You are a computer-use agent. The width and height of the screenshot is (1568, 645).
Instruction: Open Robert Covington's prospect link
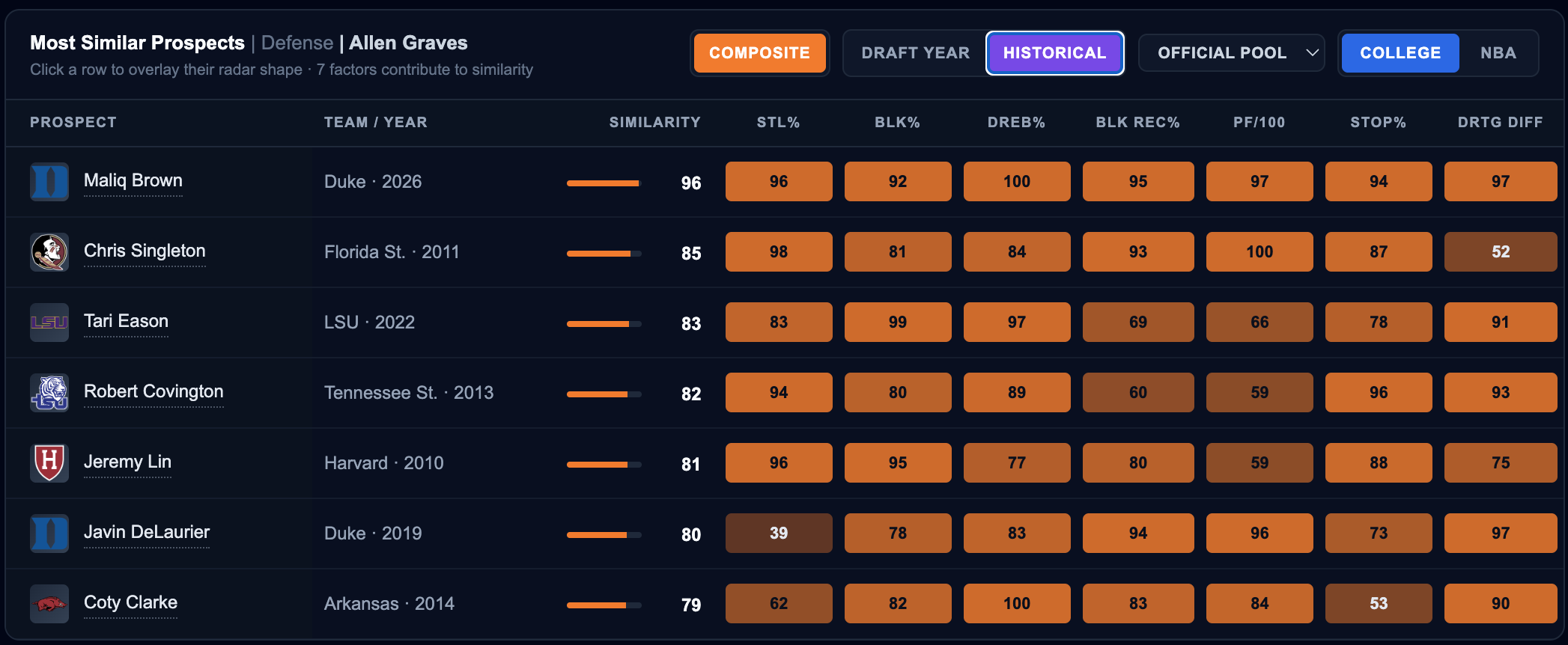[154, 391]
